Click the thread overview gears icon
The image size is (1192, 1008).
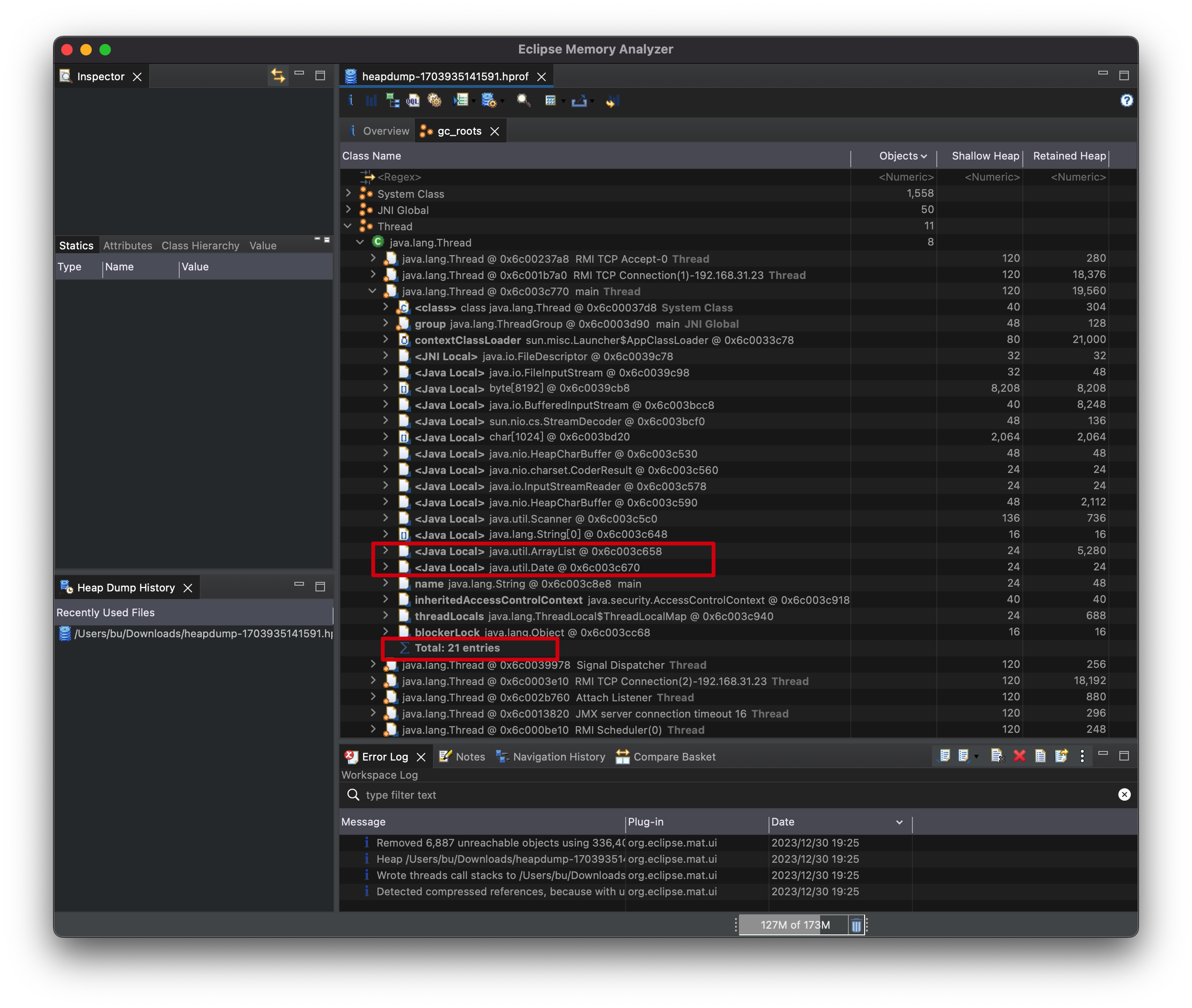pos(434,101)
